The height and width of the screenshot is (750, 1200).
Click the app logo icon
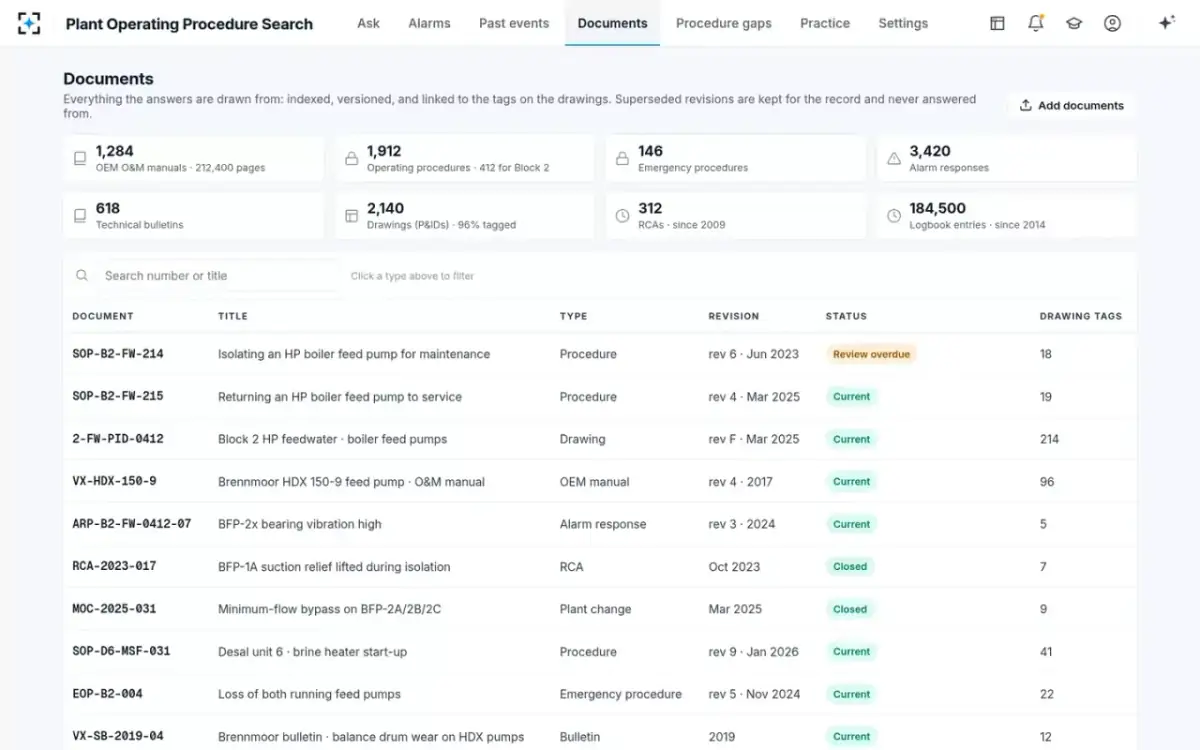click(x=29, y=23)
